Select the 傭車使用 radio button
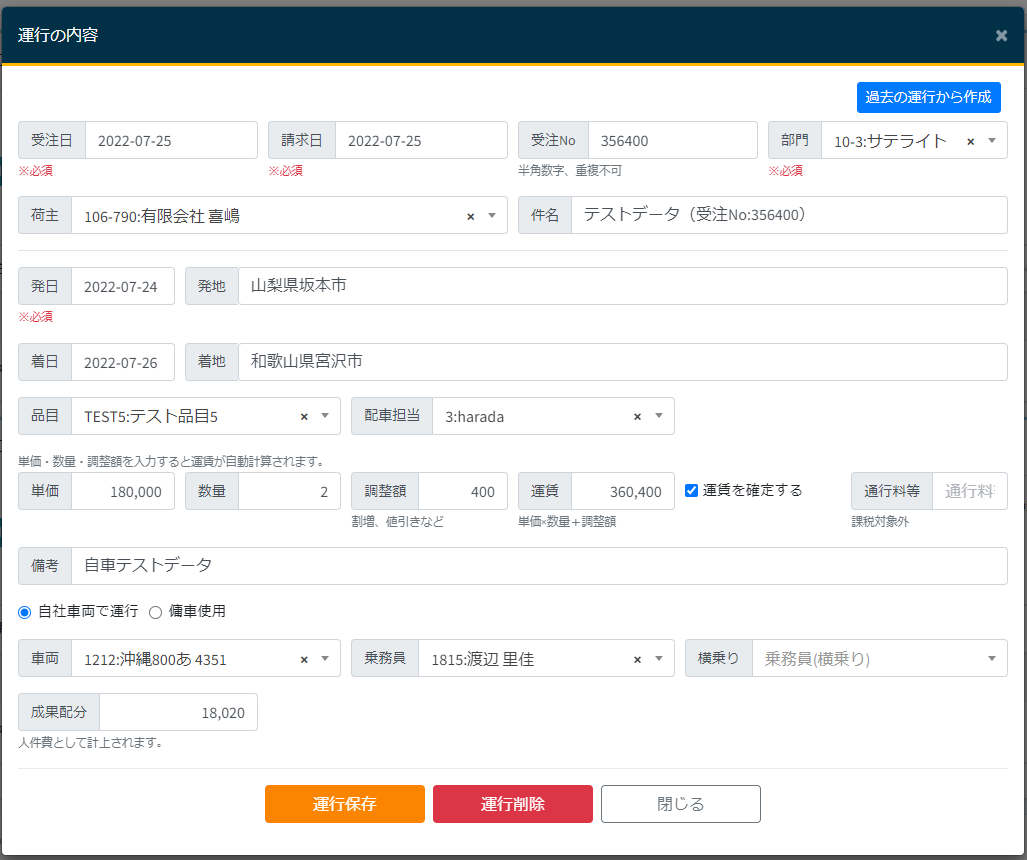The height and width of the screenshot is (860, 1027). pyautogui.click(x=155, y=611)
